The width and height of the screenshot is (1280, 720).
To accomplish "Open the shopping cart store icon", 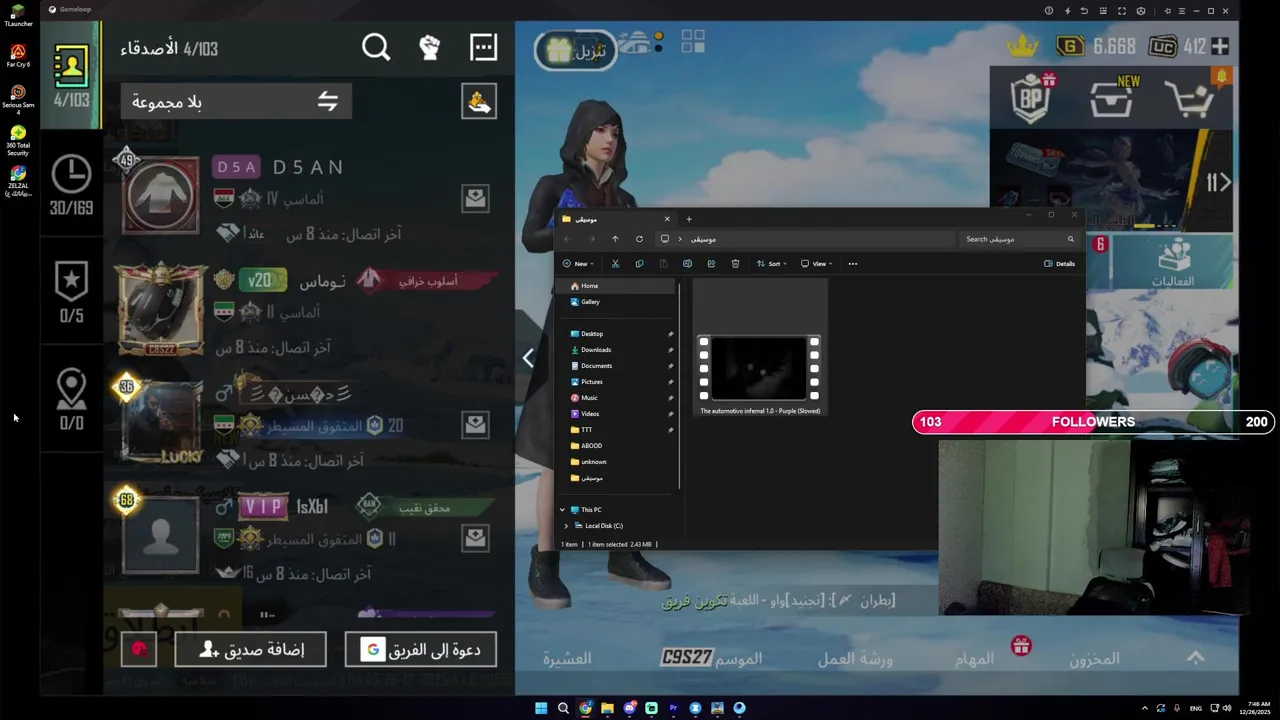I will tap(1190, 99).
